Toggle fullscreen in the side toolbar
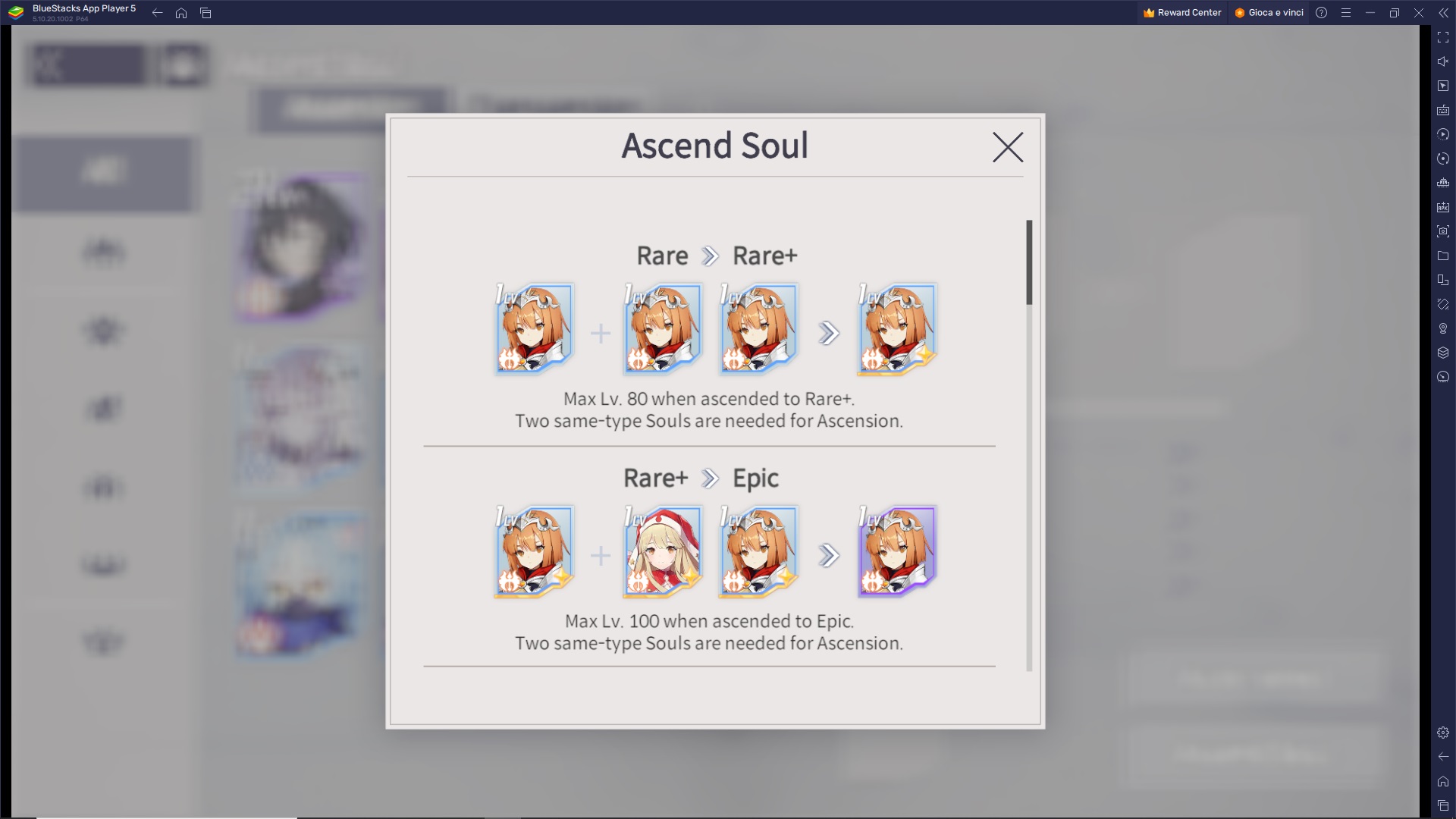The width and height of the screenshot is (1456, 819). pyautogui.click(x=1443, y=37)
